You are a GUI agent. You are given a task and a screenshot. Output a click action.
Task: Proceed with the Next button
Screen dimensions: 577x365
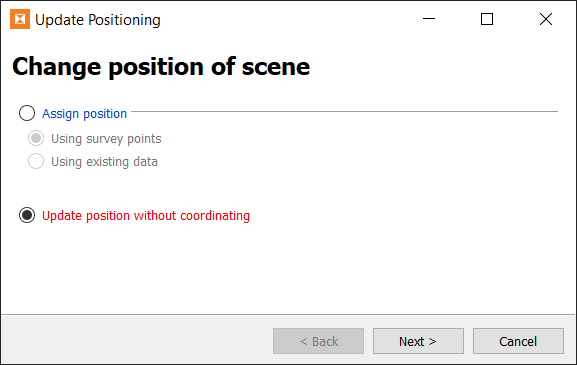[x=418, y=341]
